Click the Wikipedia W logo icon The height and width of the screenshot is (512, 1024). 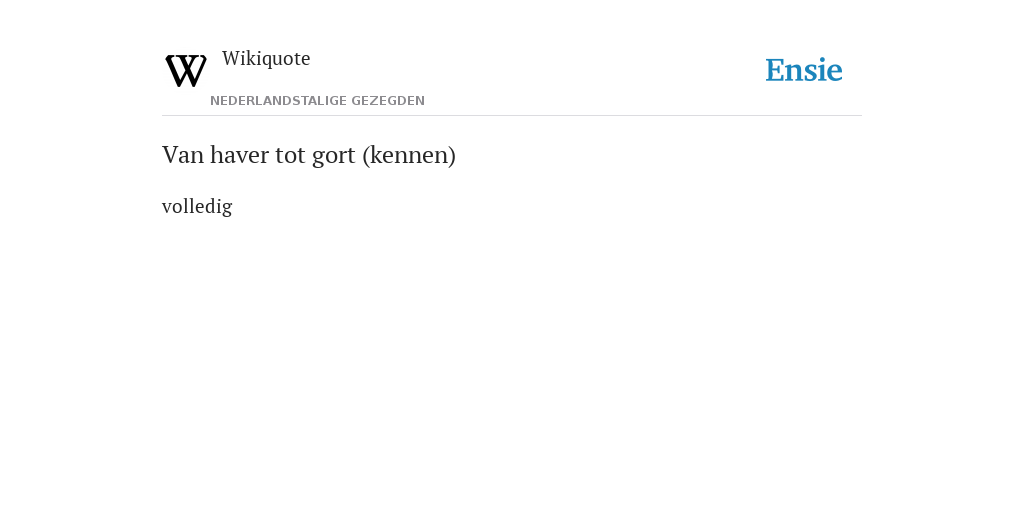click(x=186, y=71)
